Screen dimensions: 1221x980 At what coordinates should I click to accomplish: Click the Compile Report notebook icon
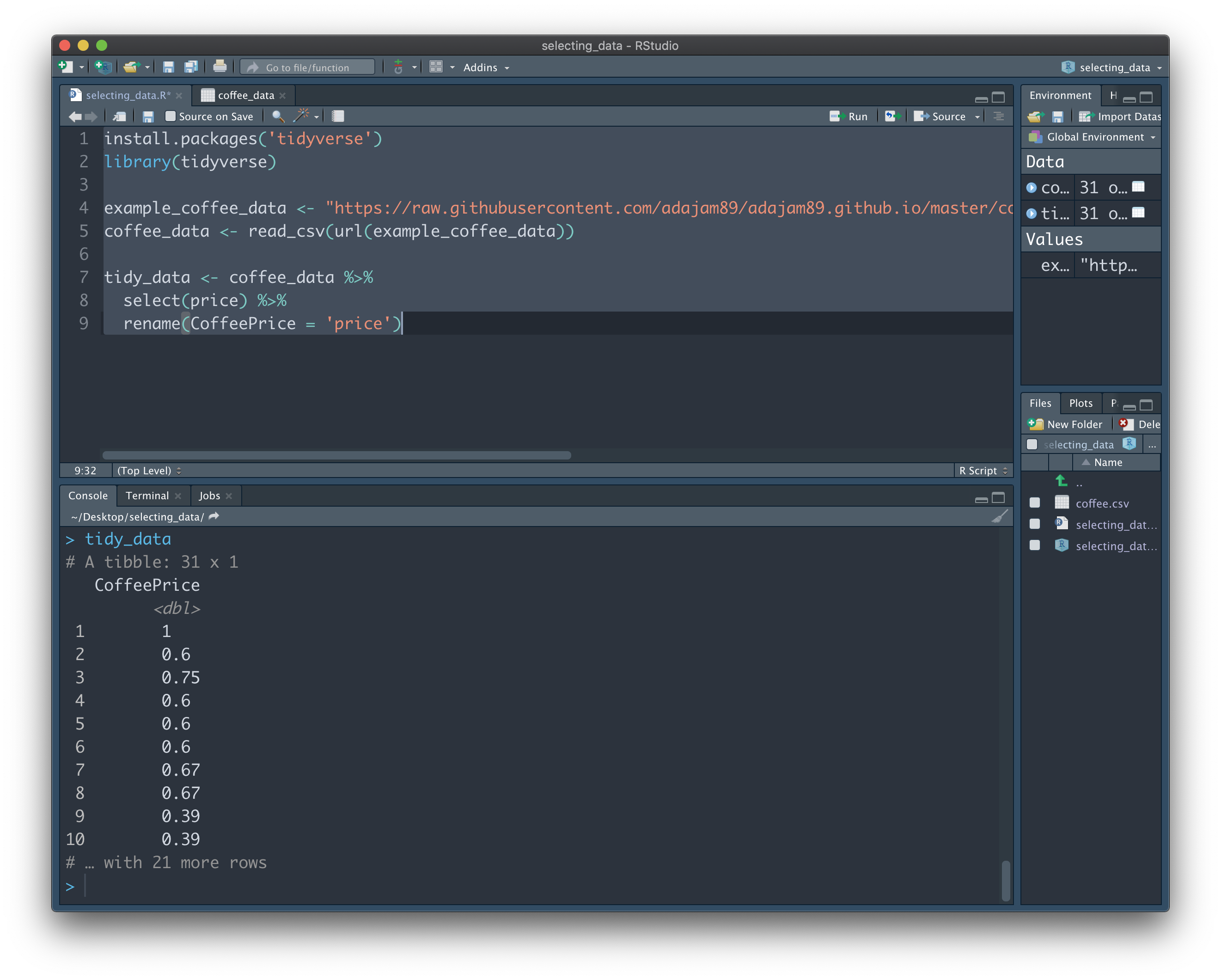[x=338, y=116]
